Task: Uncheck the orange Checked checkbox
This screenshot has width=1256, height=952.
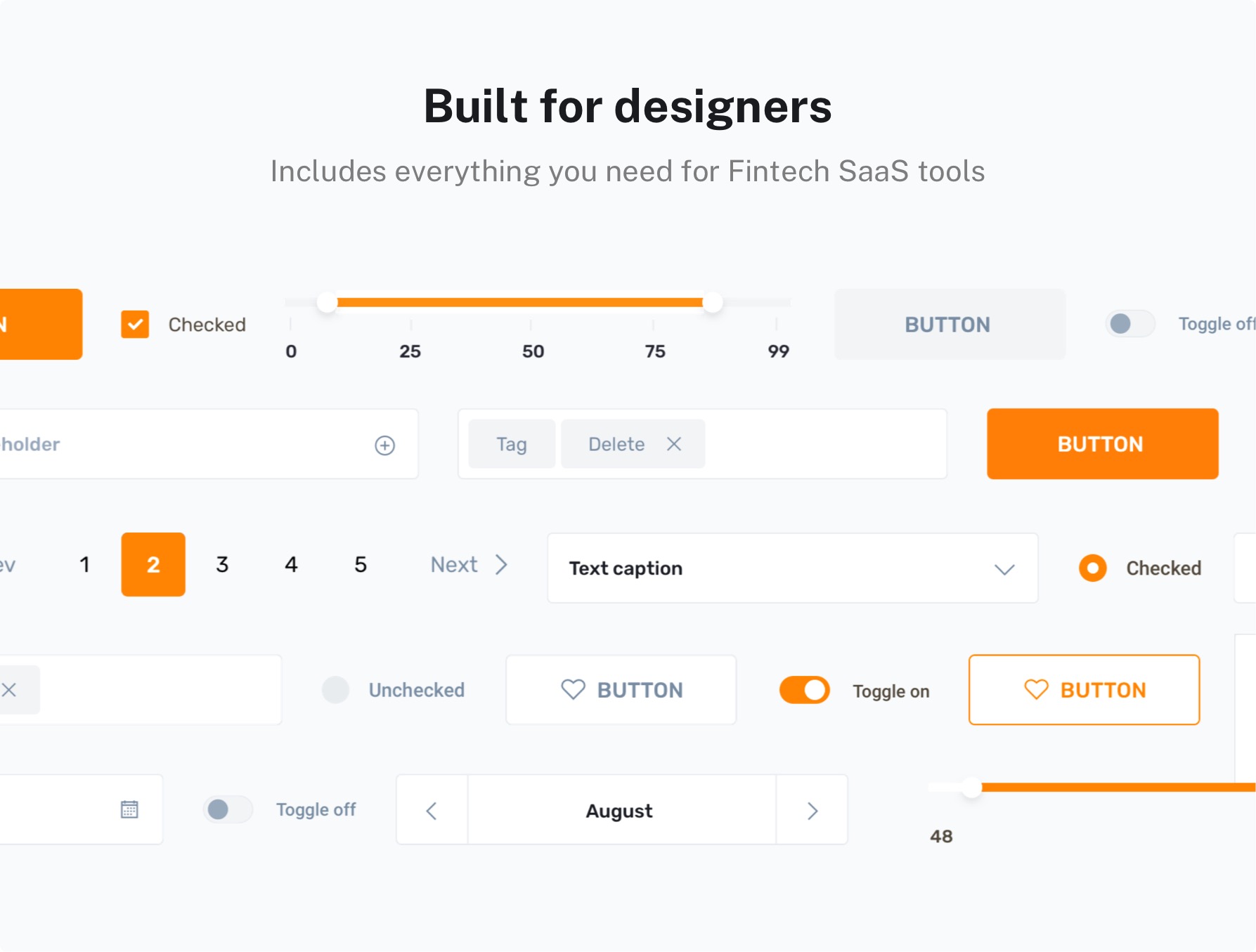Action: [x=135, y=325]
